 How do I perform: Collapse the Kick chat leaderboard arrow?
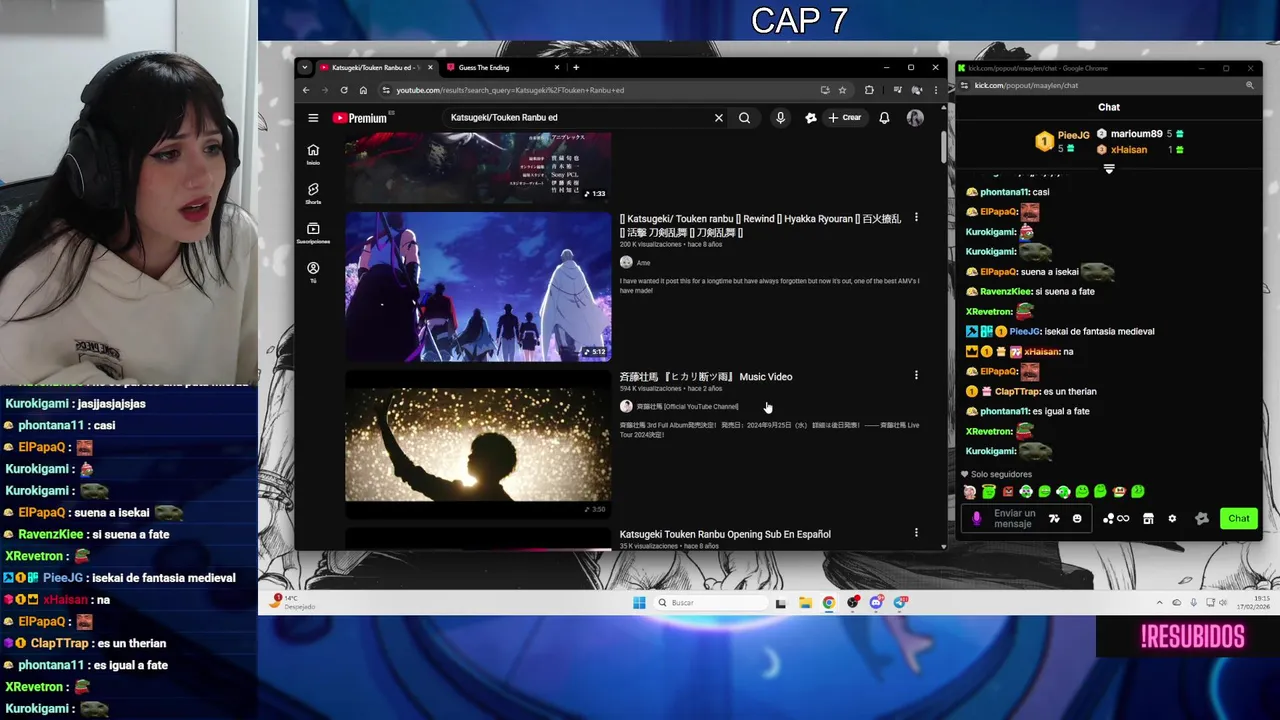point(1109,169)
